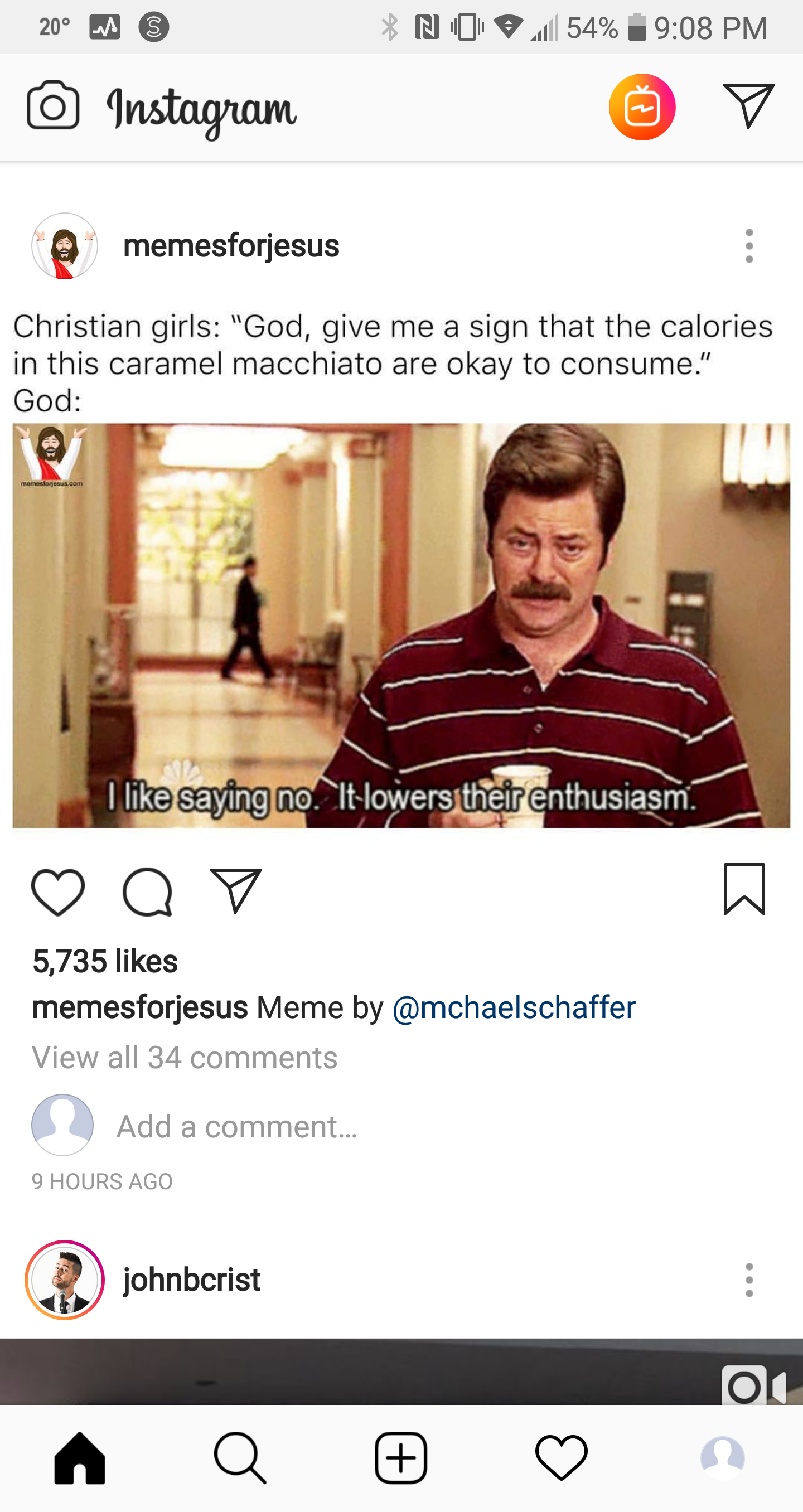The height and width of the screenshot is (1512, 803).
Task: Open memesforjesus profile picture
Action: [x=65, y=245]
